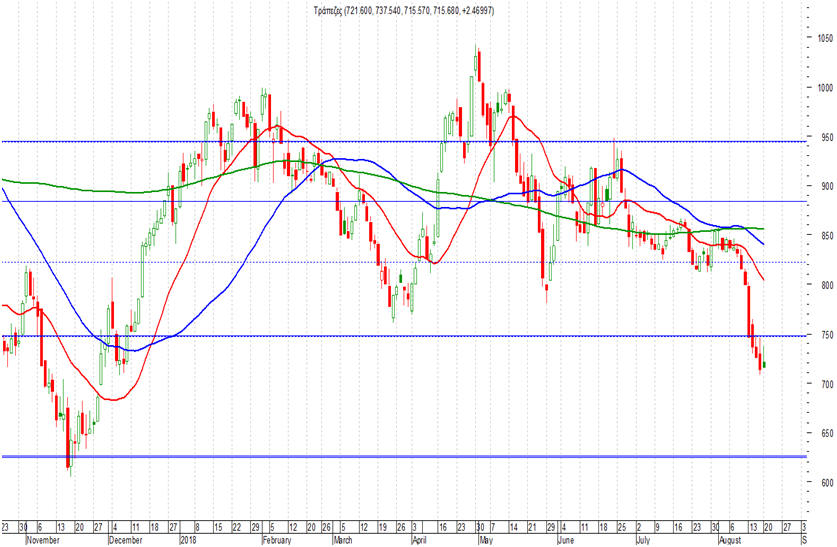Click the 950 price axis label

click(x=825, y=137)
